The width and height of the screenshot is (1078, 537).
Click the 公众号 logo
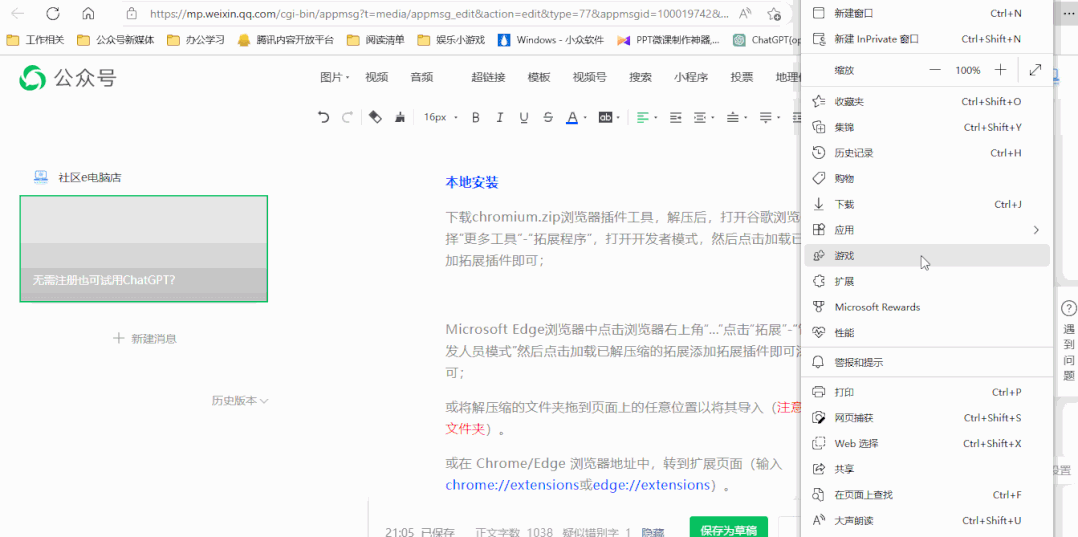pos(67,78)
